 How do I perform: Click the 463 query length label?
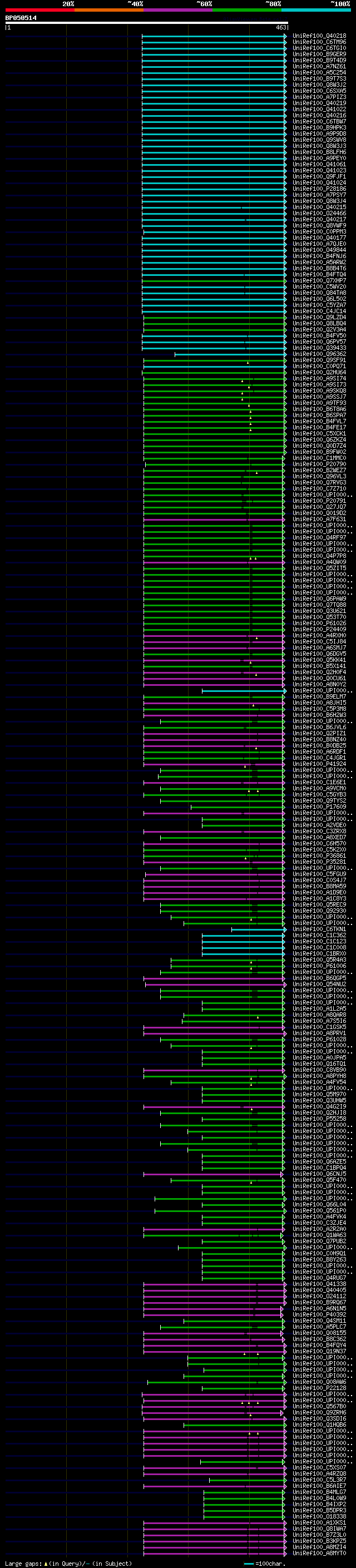[x=280, y=27]
